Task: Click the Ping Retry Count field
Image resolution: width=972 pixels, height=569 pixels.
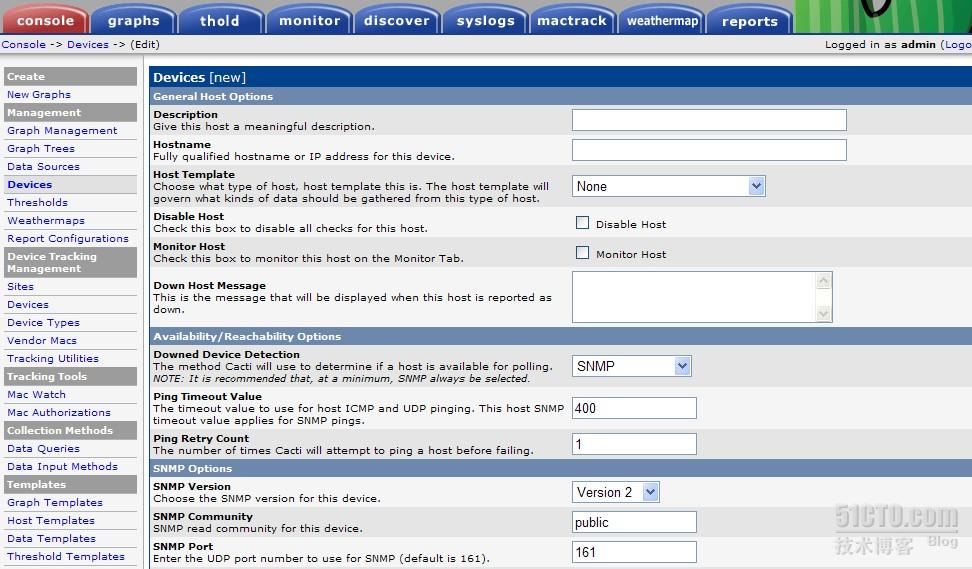Action: point(634,444)
